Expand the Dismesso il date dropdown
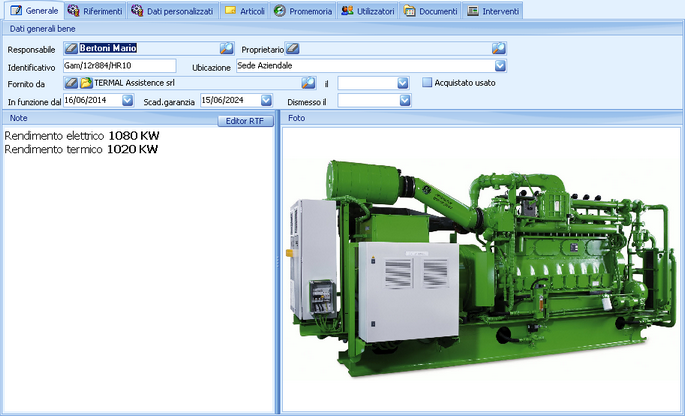 pos(405,100)
